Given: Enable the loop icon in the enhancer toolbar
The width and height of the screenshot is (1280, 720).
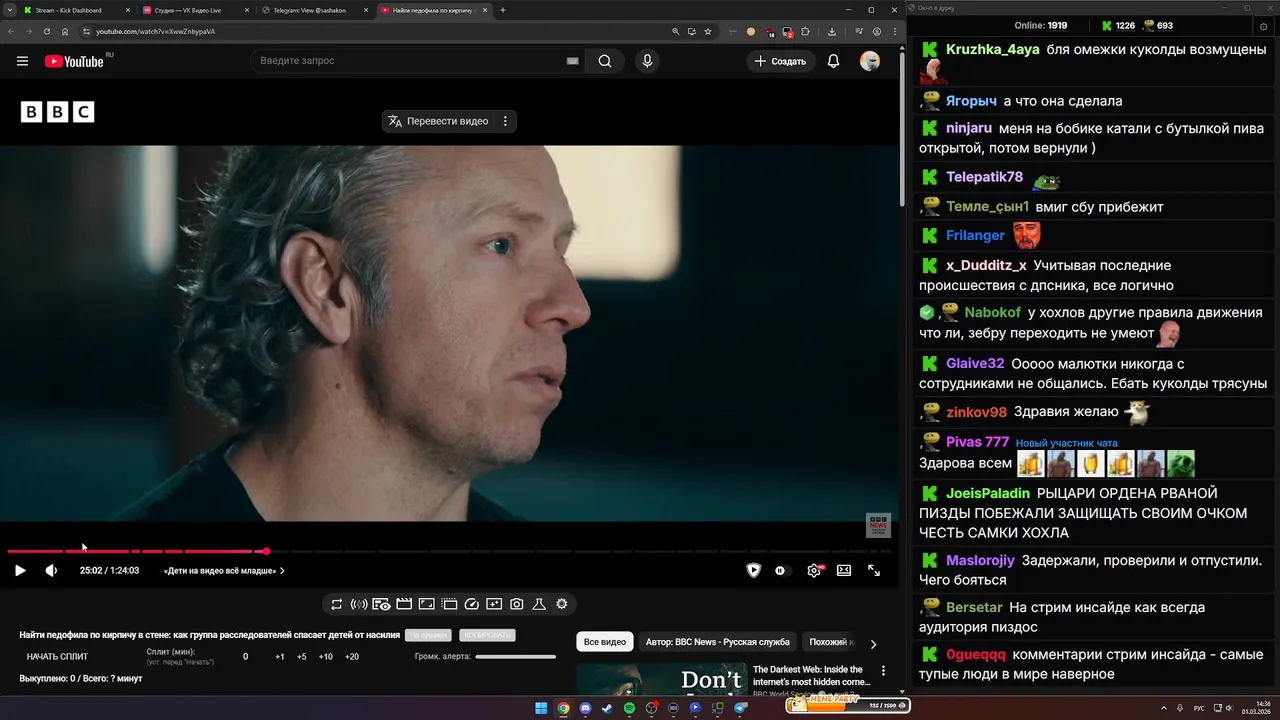Looking at the screenshot, I should [x=336, y=604].
